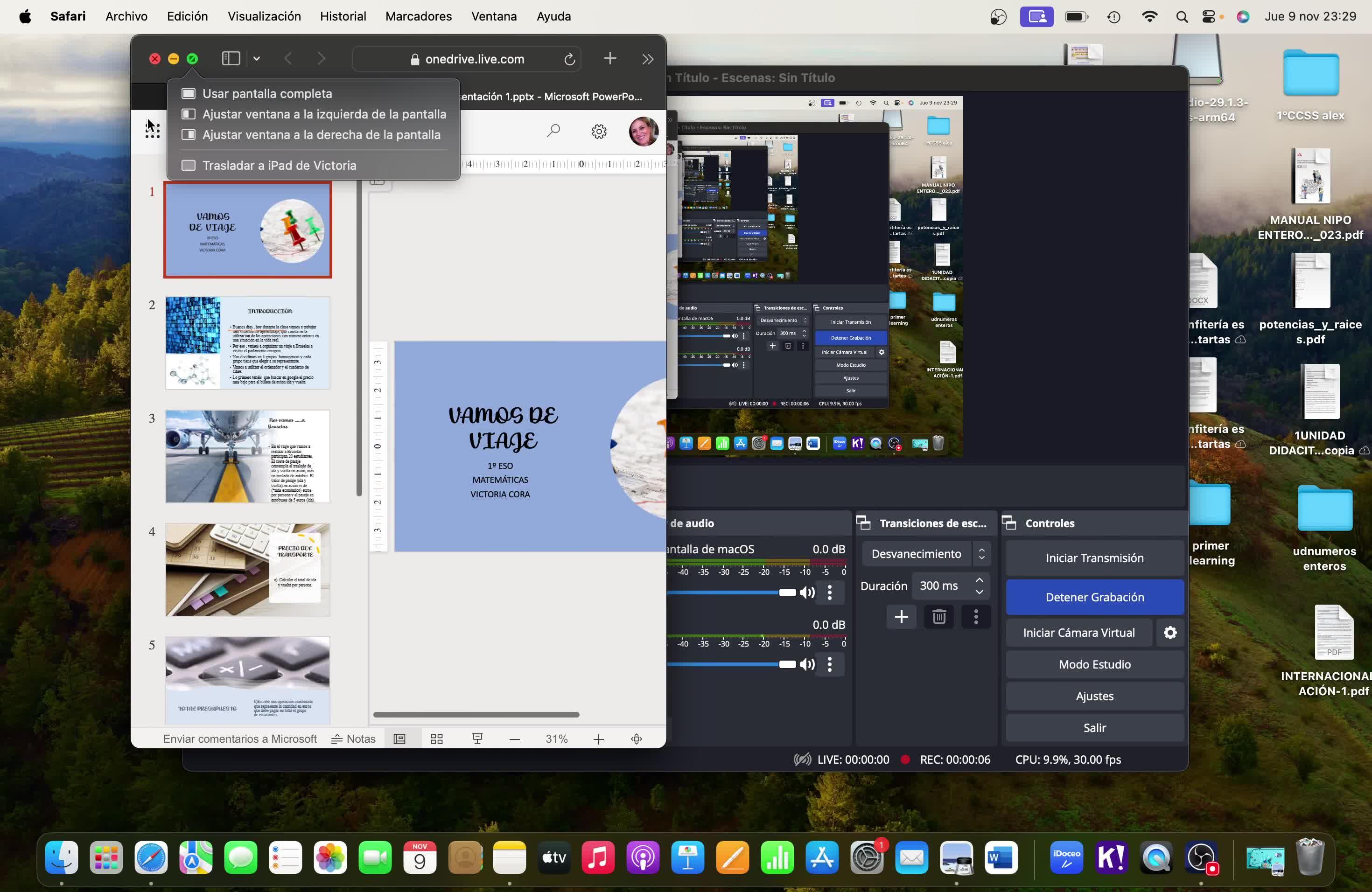Open Ajustes in OBS controls
1372x892 pixels.
[1095, 696]
